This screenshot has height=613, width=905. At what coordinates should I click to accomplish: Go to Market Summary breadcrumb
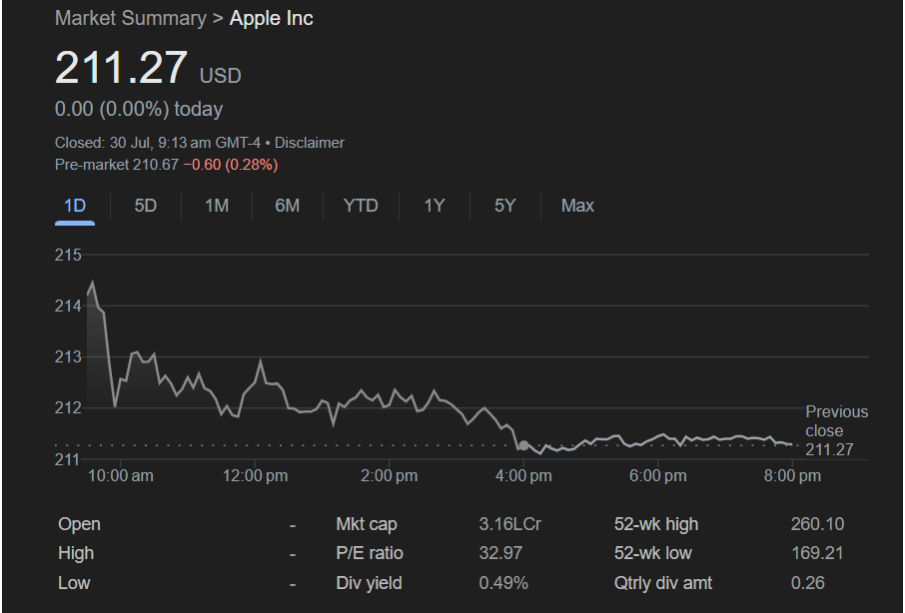pos(130,18)
